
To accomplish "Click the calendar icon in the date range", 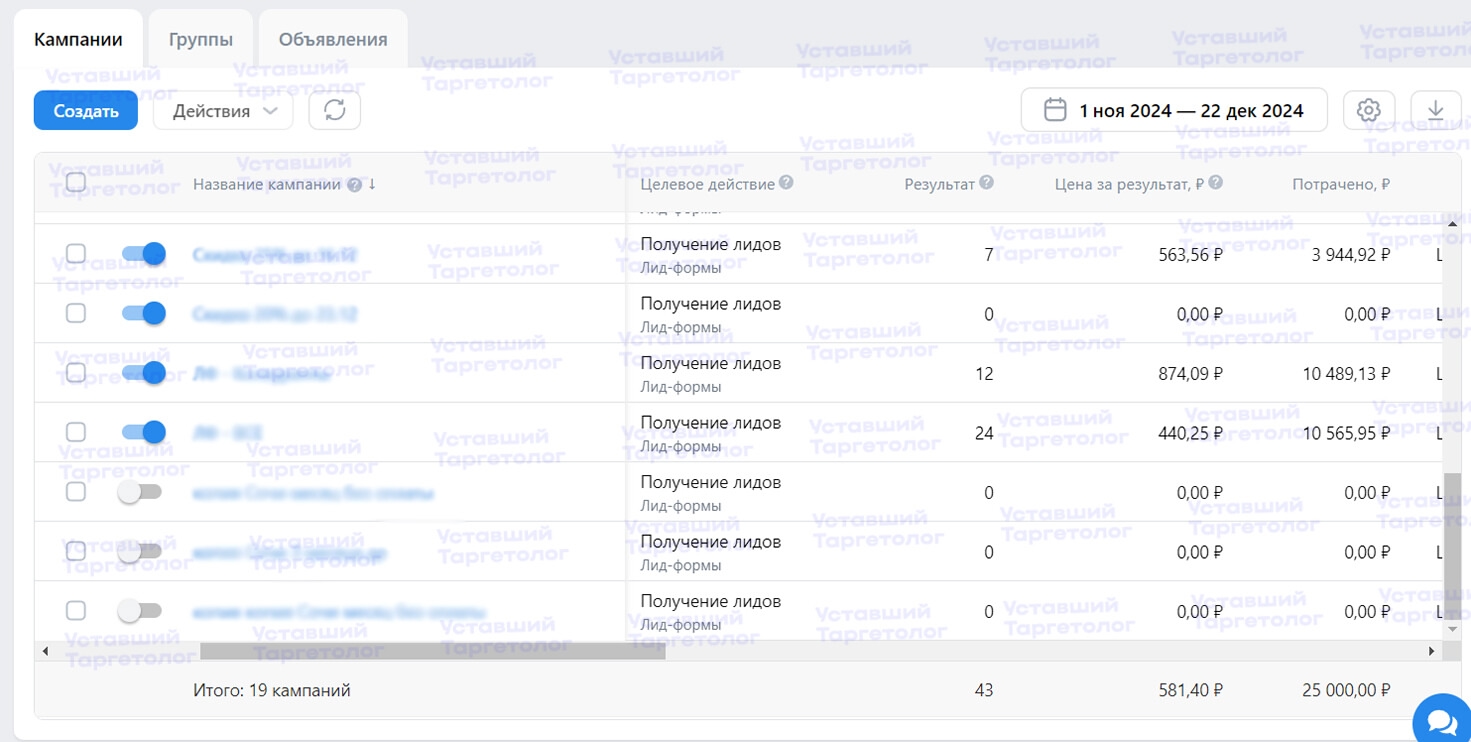I will click(1055, 110).
